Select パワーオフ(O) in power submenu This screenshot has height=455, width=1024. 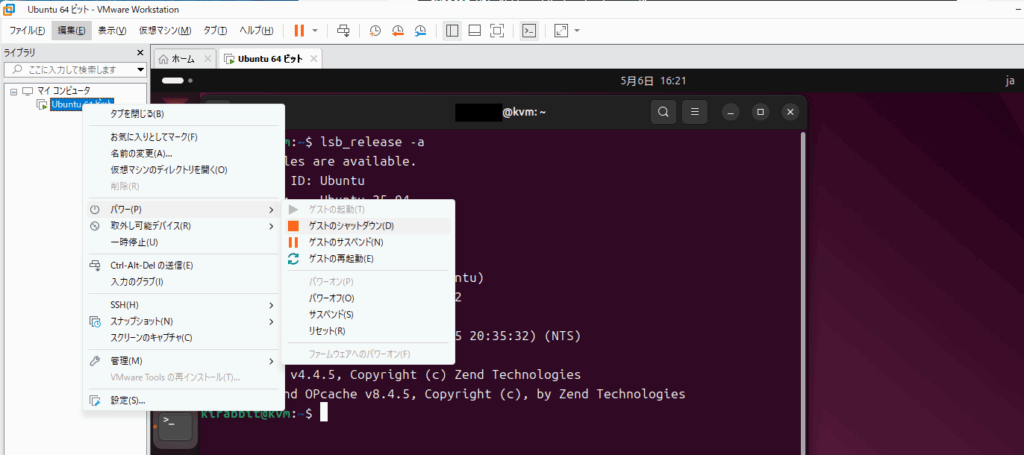pos(368,298)
